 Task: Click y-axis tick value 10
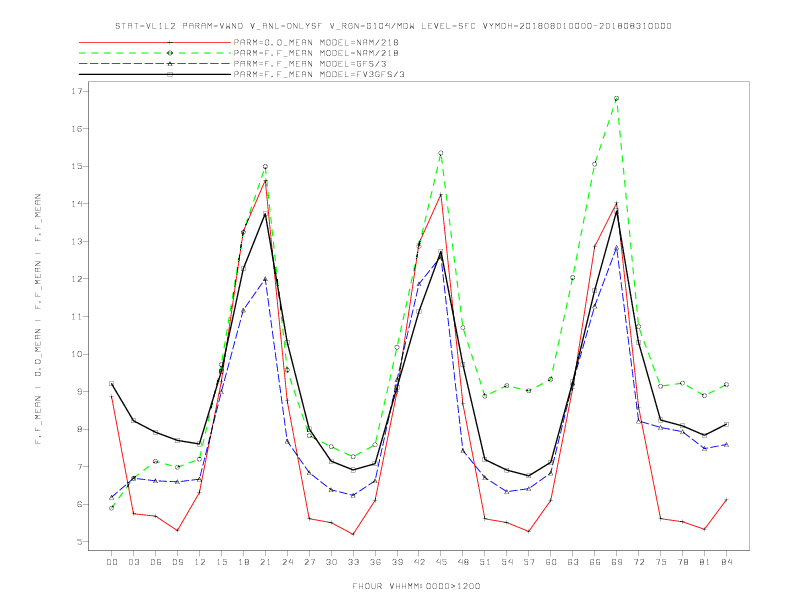77,354
